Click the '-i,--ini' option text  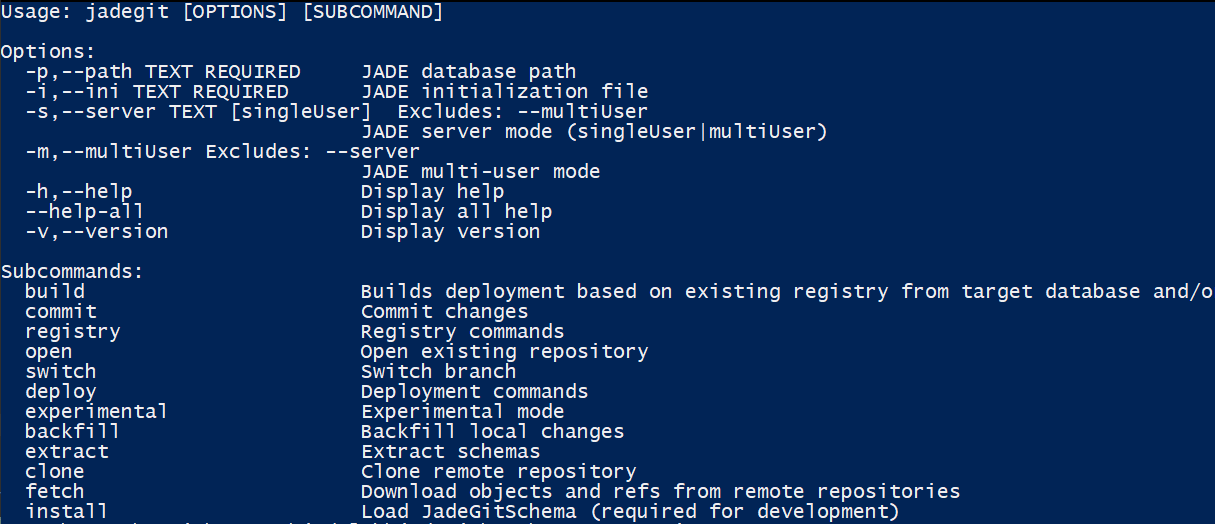point(72,92)
